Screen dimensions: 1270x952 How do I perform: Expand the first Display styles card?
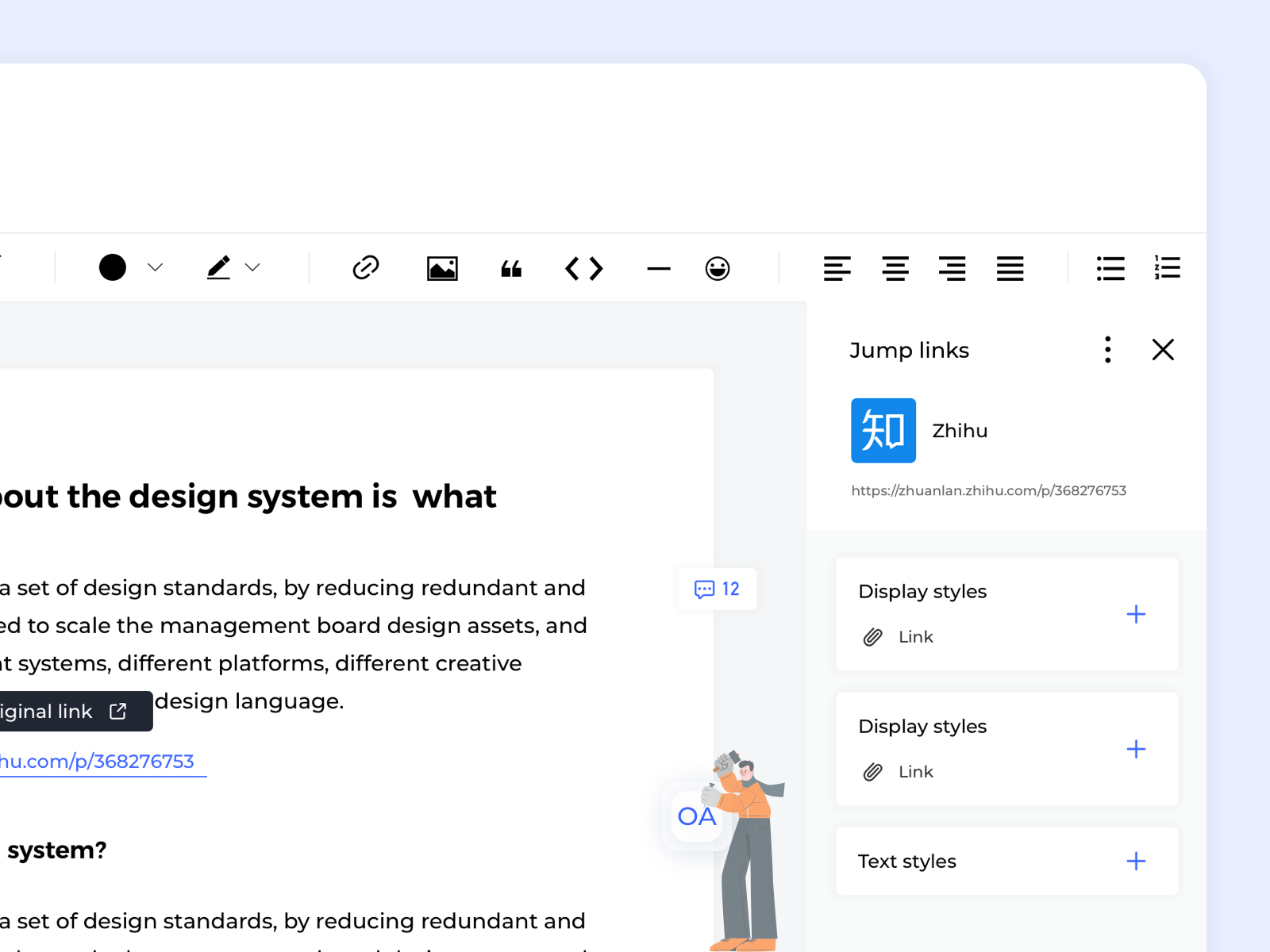click(x=1135, y=614)
